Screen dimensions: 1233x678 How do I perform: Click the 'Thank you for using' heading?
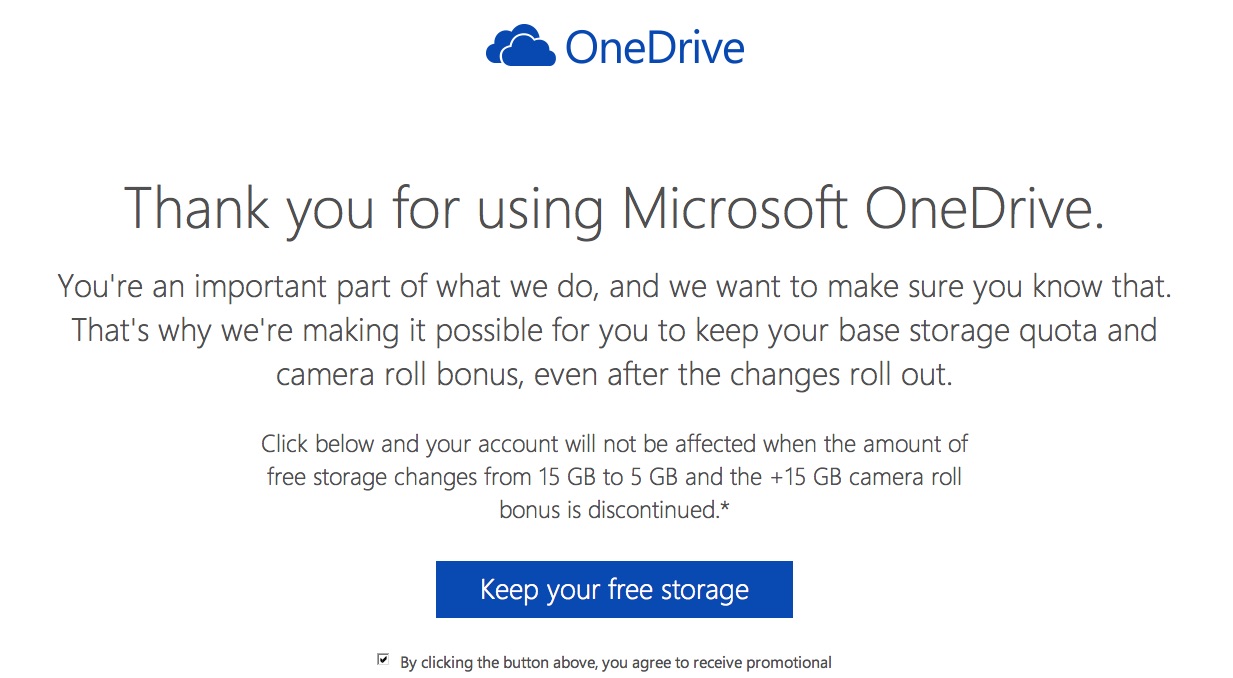tap(363, 208)
